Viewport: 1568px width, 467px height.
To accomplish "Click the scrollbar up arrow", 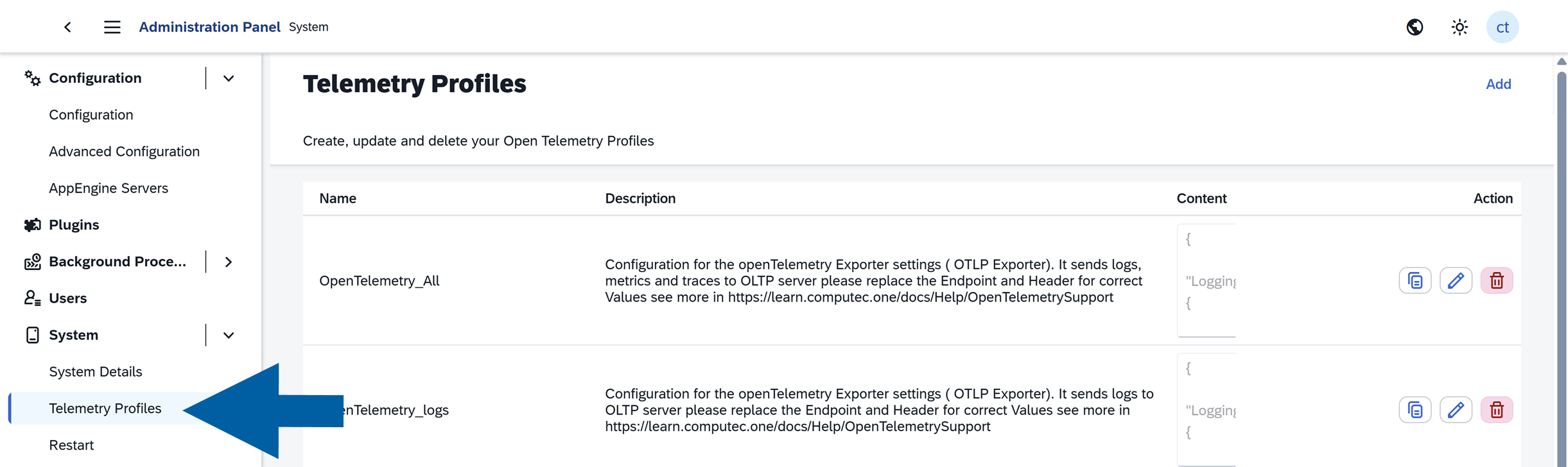I will click(x=1562, y=62).
